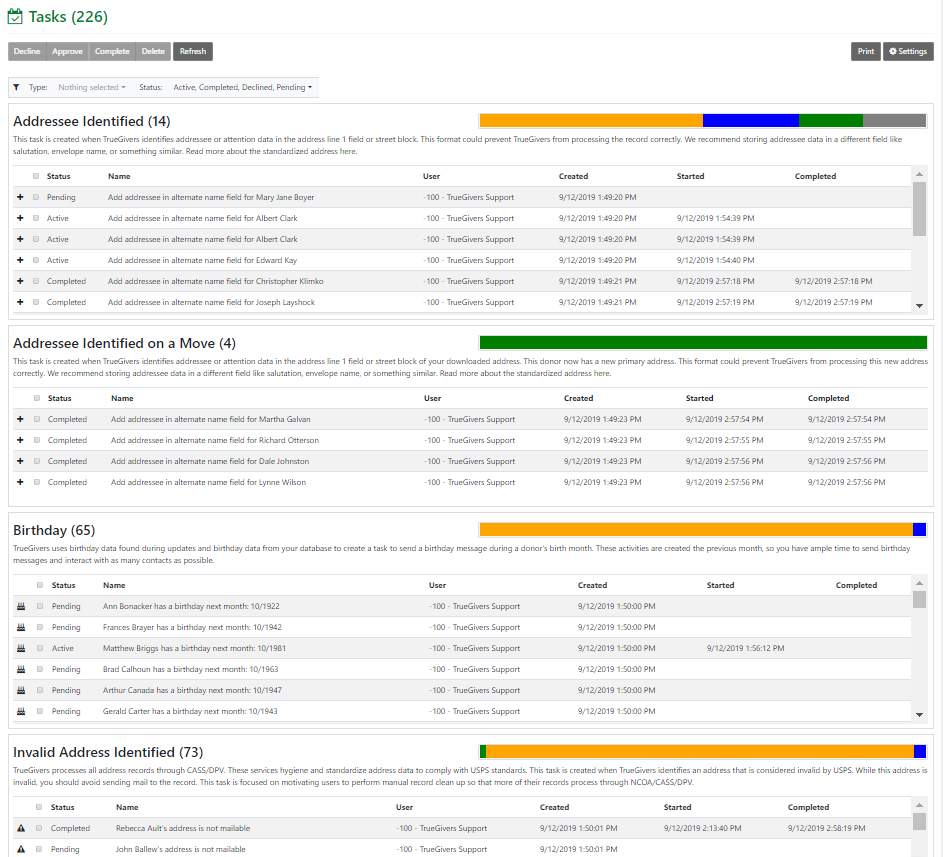
Task: Select all Birthday tasks with header checkbox
Action: tap(40, 586)
